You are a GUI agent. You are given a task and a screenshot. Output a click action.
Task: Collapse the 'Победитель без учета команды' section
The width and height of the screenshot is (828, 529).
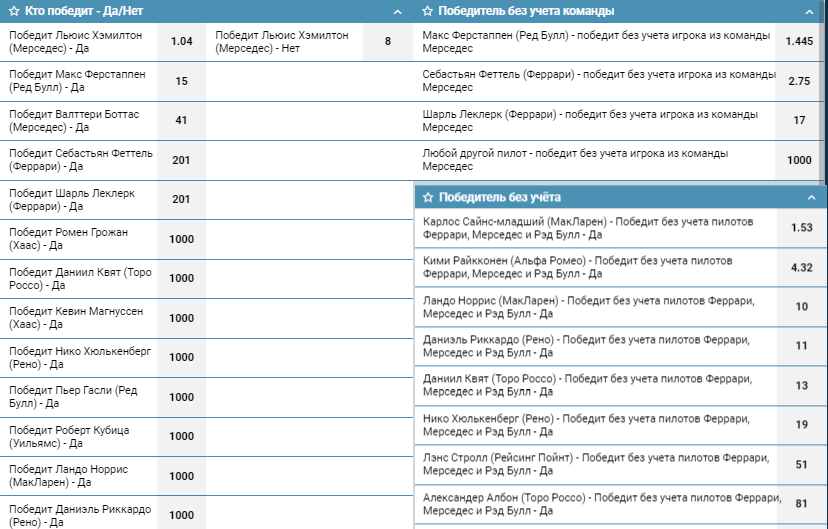(809, 12)
